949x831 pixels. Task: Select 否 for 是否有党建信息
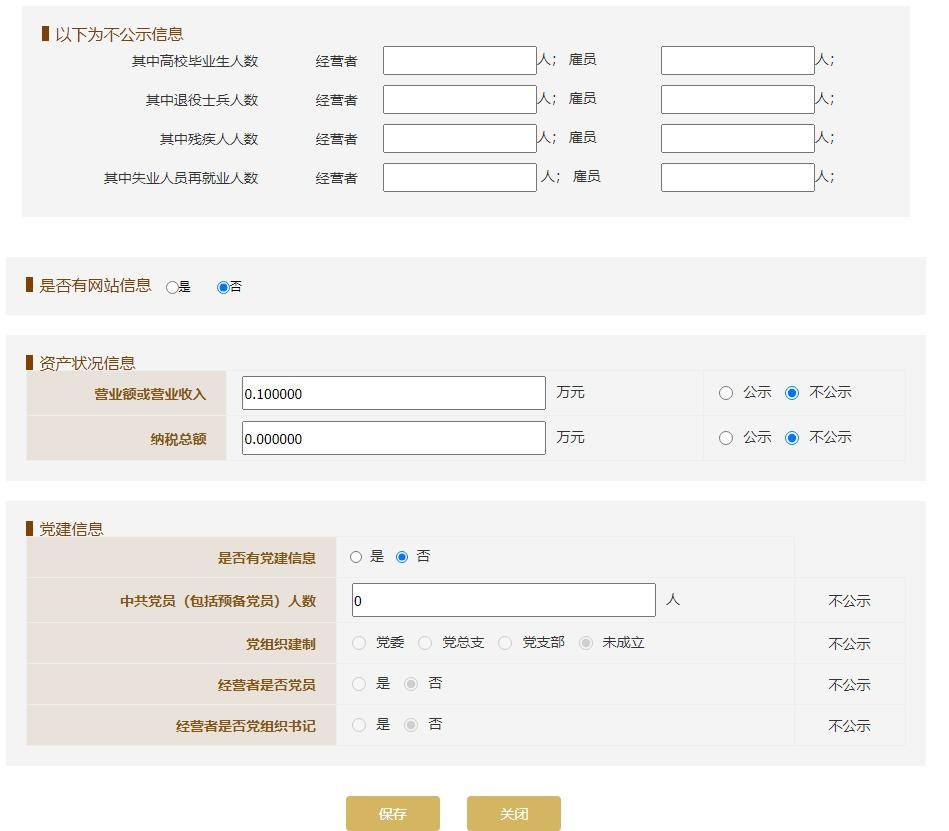click(402, 557)
